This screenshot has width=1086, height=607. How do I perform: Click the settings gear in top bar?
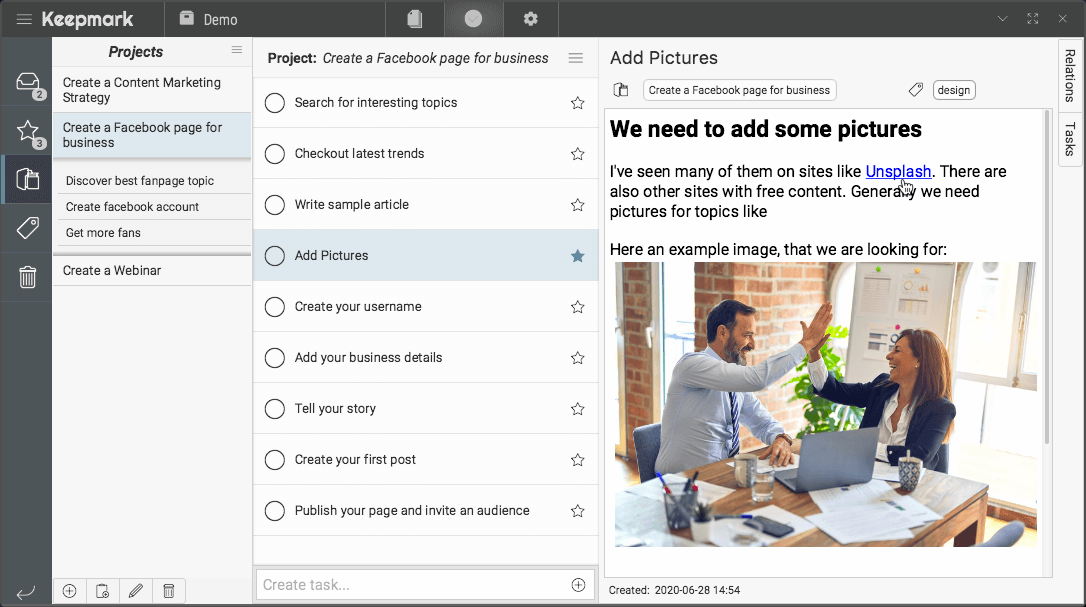coord(531,19)
